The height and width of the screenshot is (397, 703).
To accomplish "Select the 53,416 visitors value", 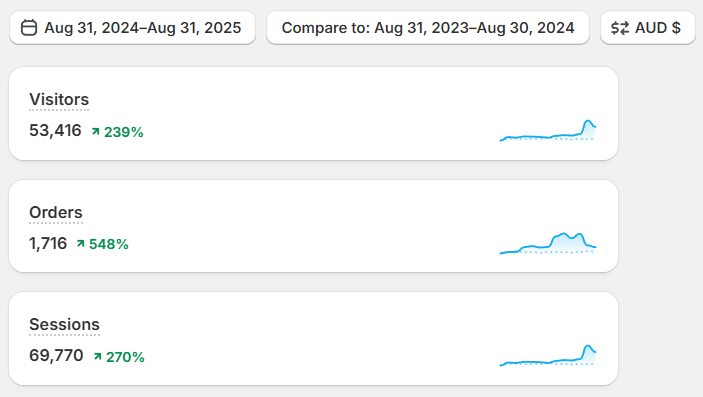I will pos(55,131).
